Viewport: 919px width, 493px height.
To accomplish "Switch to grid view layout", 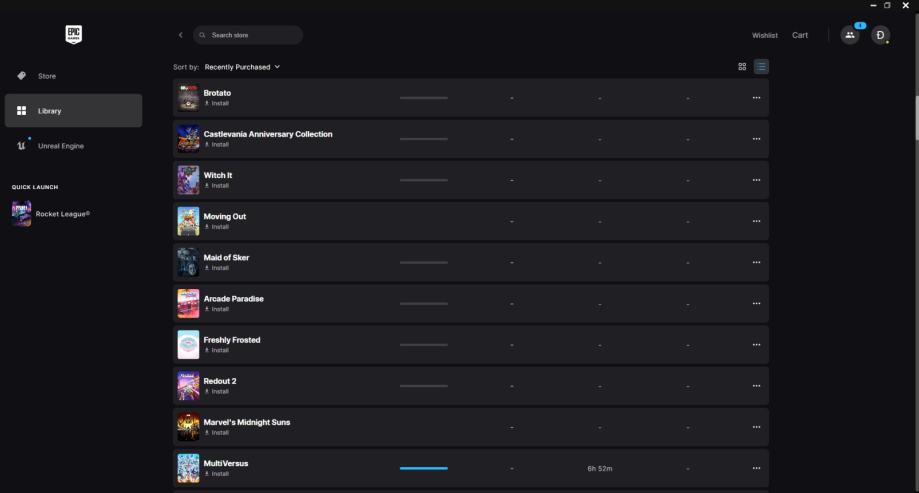I will tap(742, 67).
